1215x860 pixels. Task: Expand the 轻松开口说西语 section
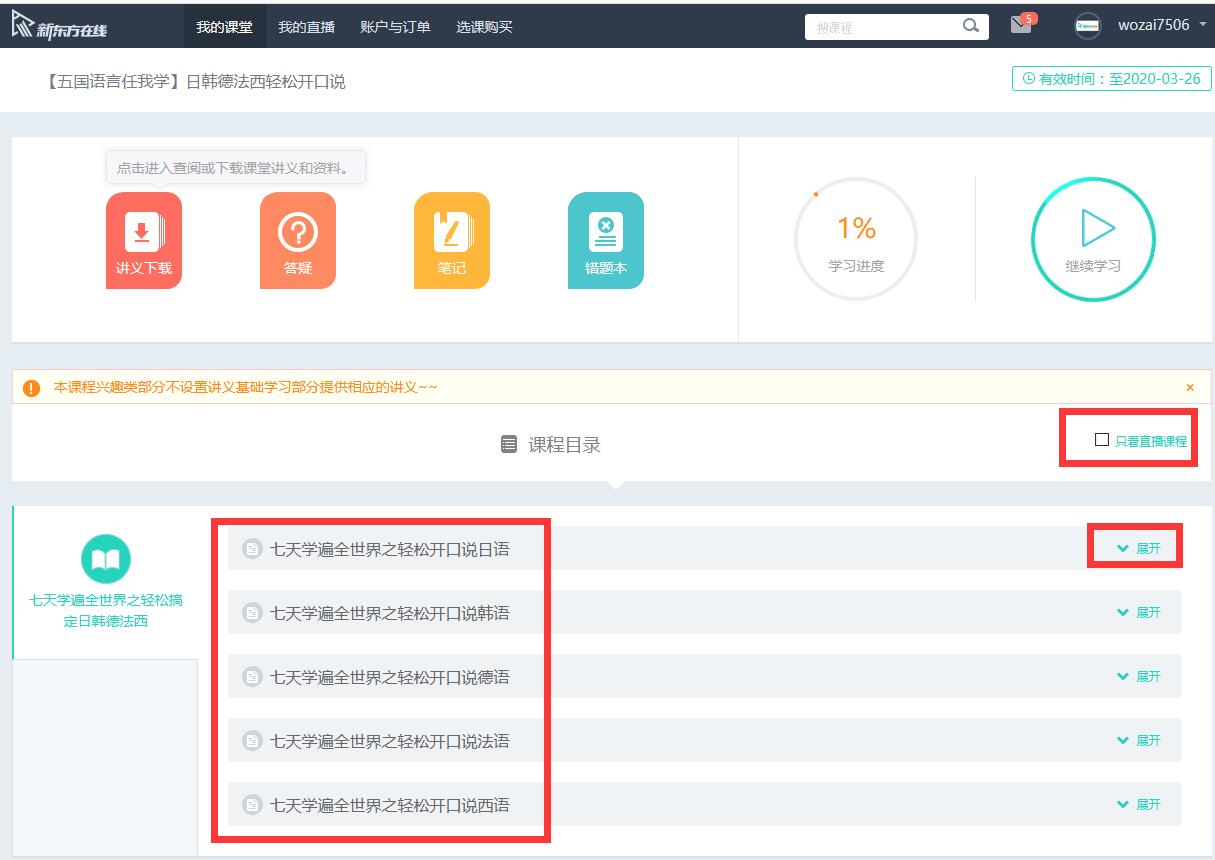click(1139, 804)
